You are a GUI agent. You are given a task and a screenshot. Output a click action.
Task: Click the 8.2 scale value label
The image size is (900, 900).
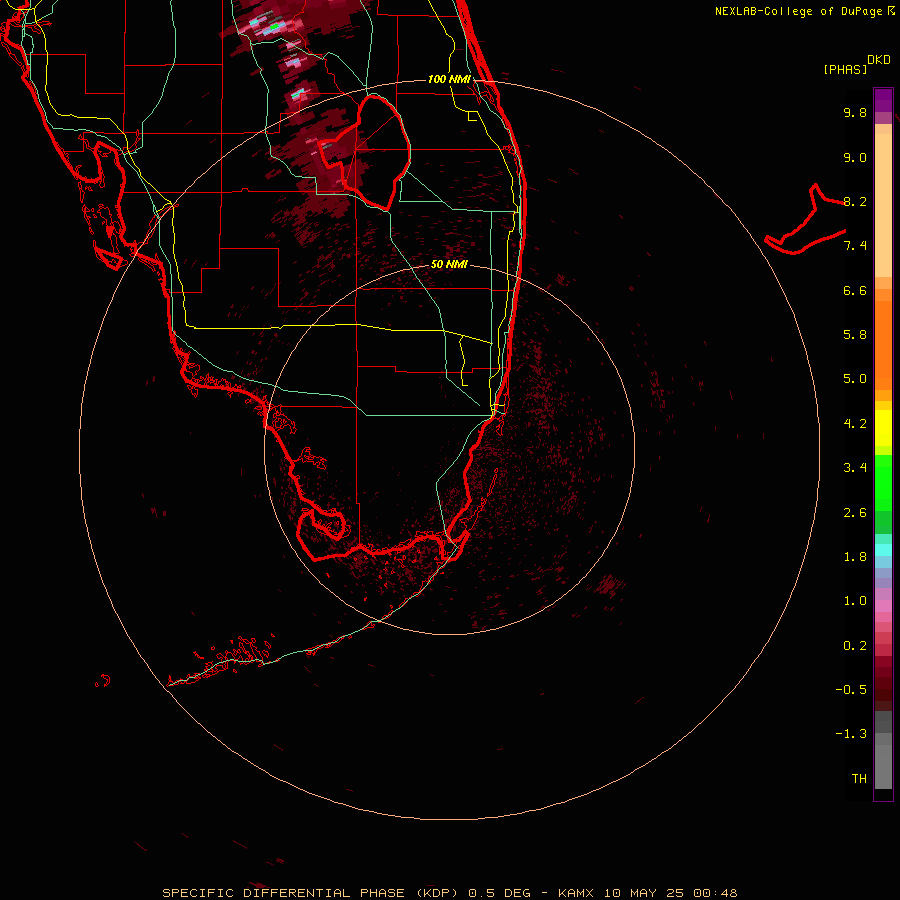[855, 201]
